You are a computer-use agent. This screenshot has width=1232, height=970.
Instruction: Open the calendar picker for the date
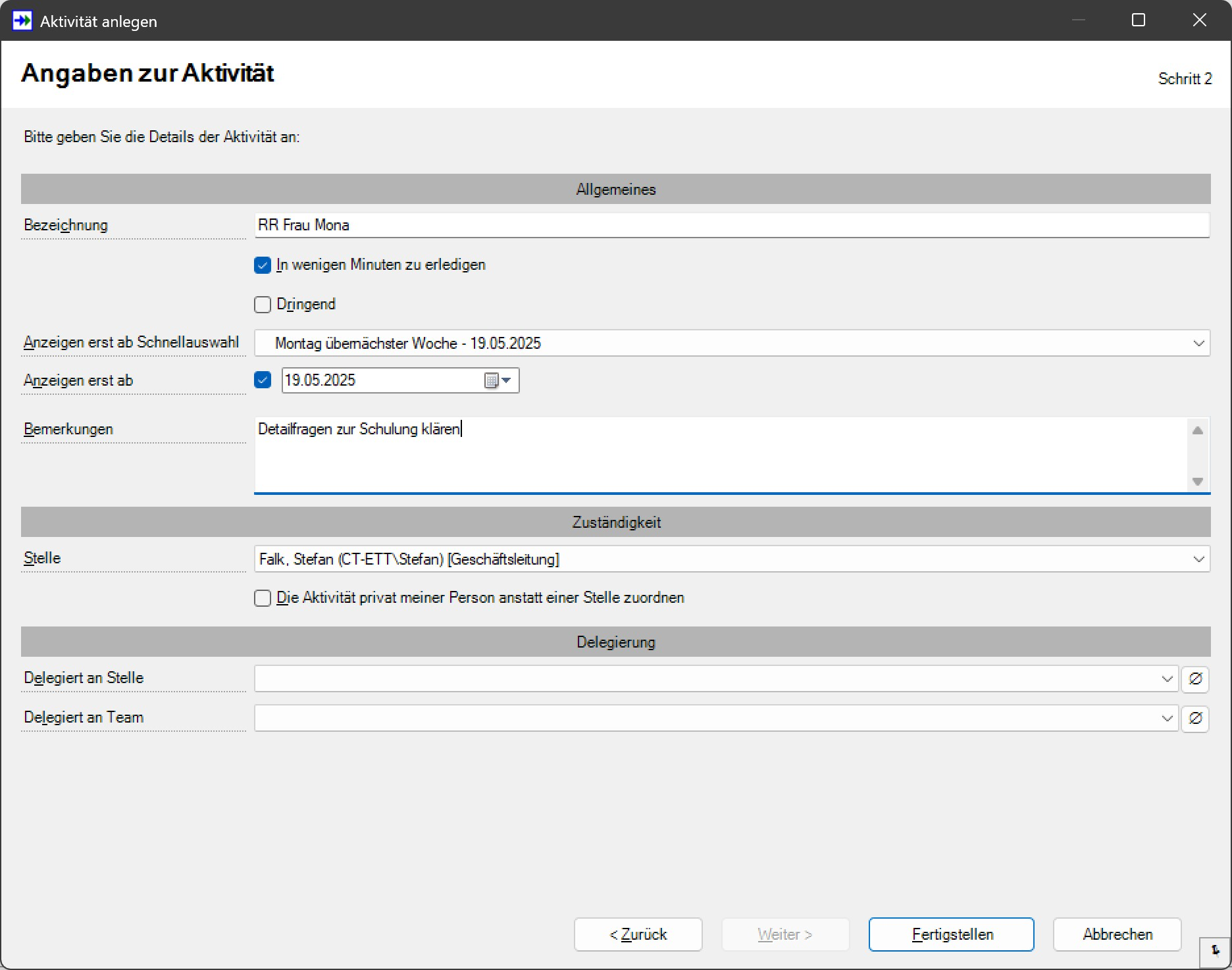click(498, 380)
